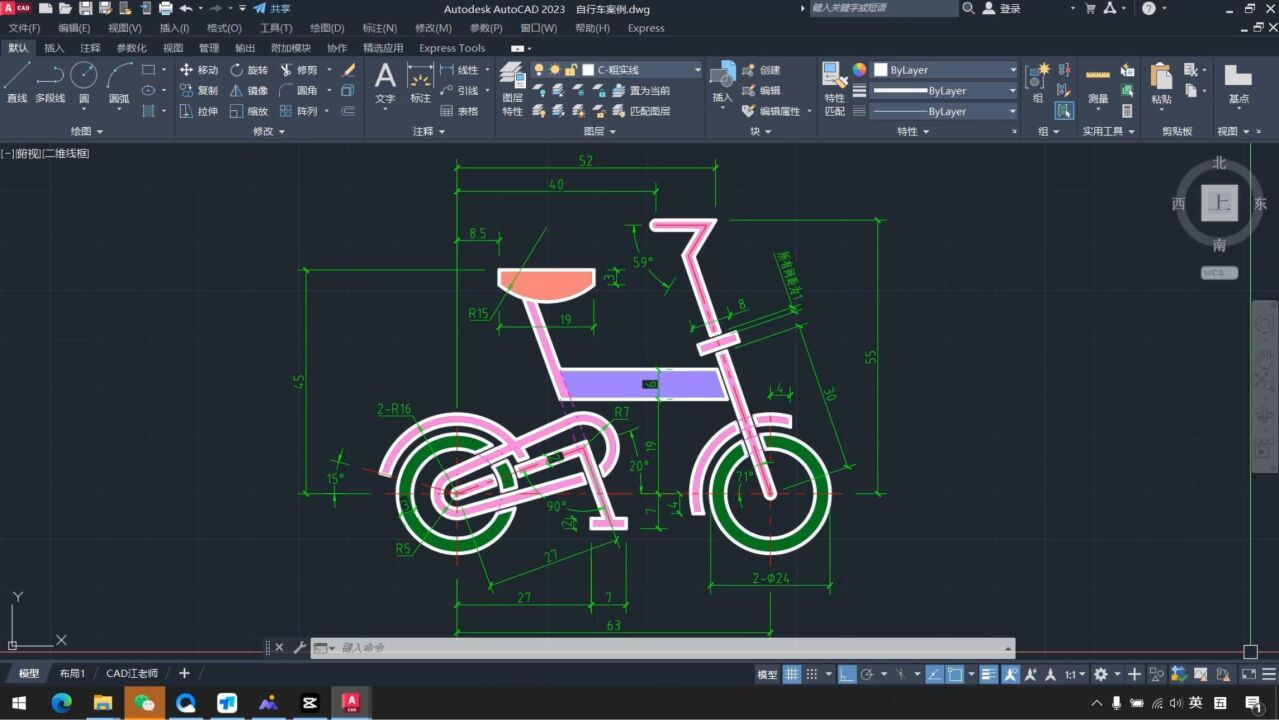Click the object color wheel icon
Image resolution: width=1279 pixels, height=720 pixels.
(859, 70)
